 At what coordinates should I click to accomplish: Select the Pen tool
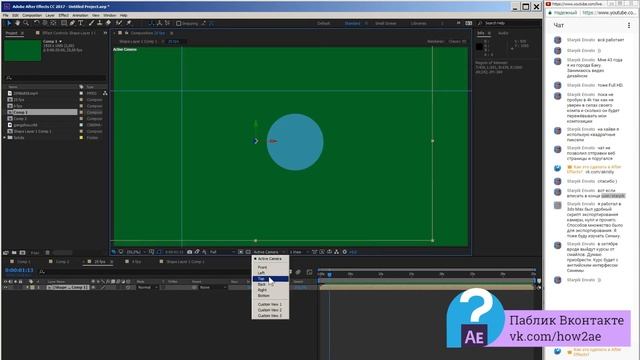[72, 23]
